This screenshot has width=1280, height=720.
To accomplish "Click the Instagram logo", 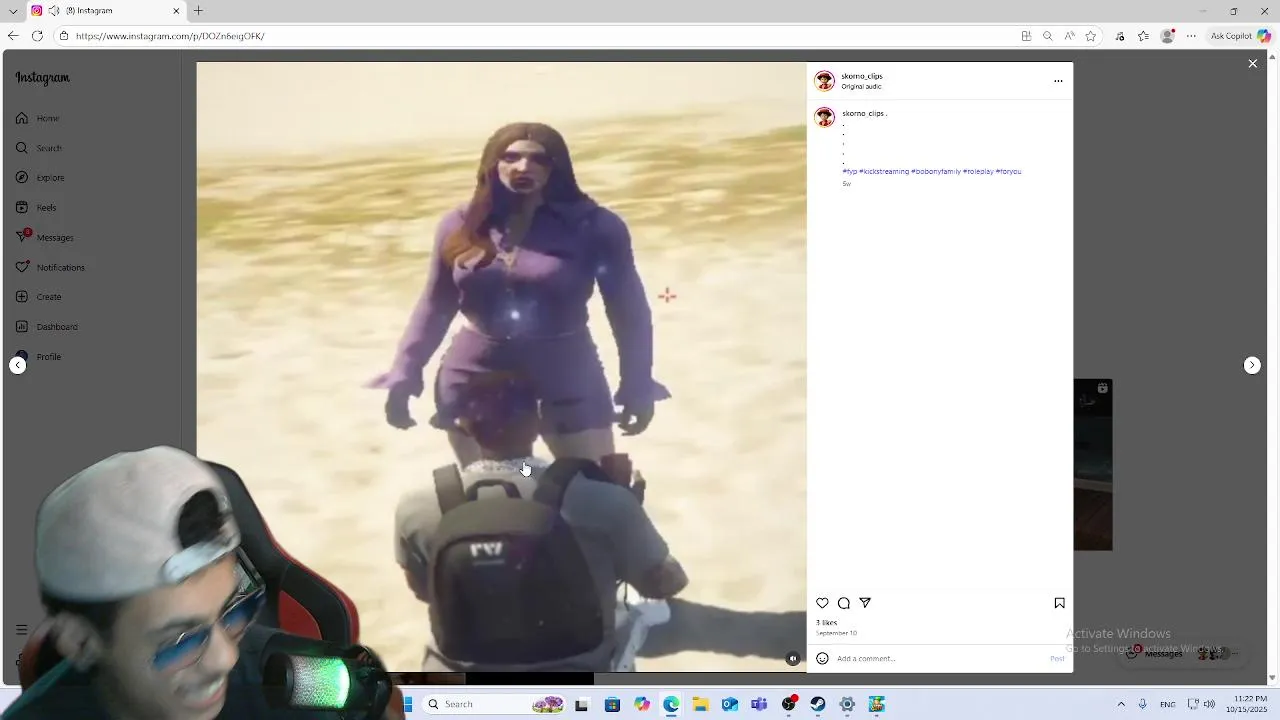I will [x=42, y=78].
